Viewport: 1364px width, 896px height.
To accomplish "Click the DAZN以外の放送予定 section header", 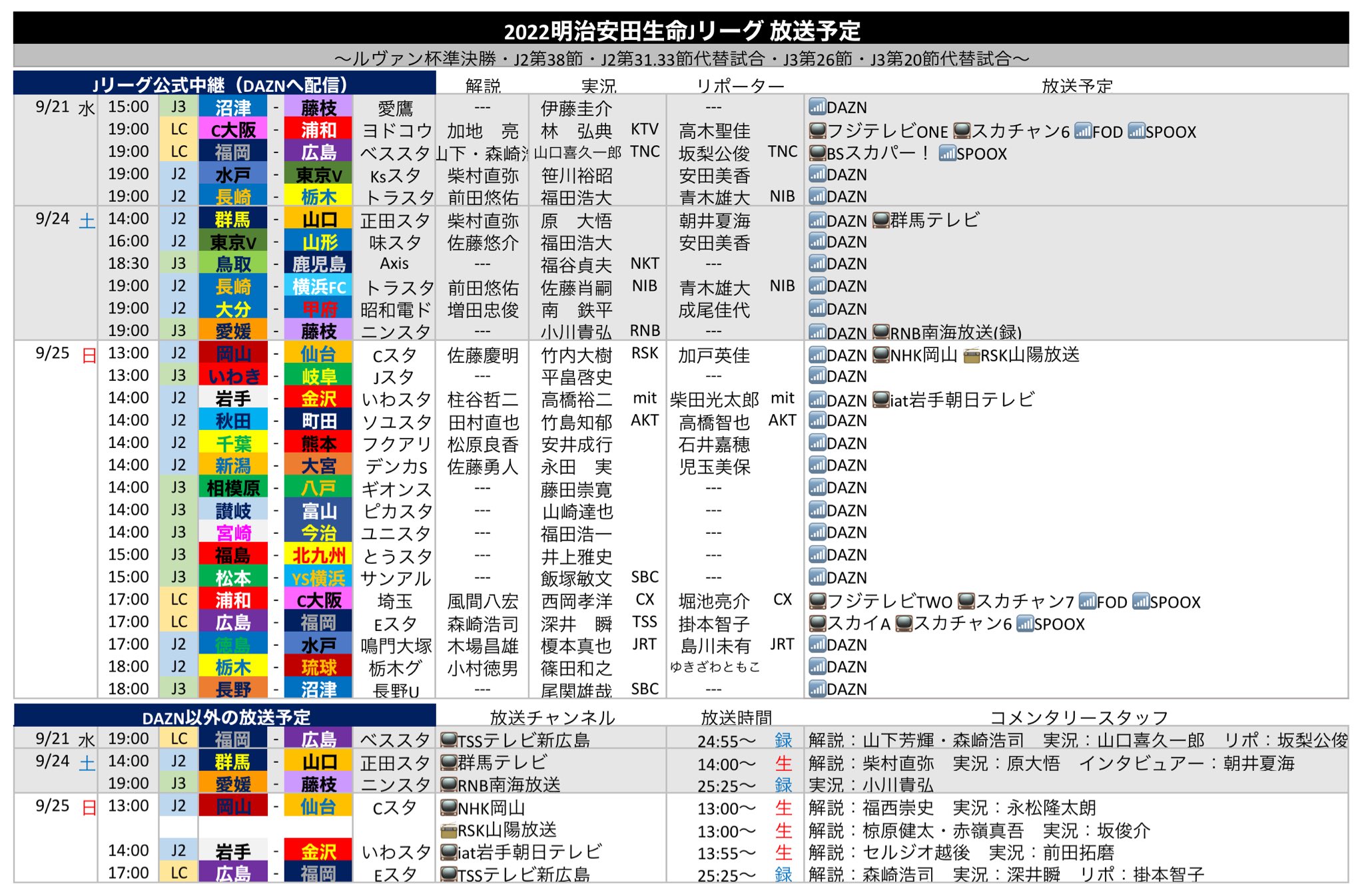I will [x=224, y=716].
